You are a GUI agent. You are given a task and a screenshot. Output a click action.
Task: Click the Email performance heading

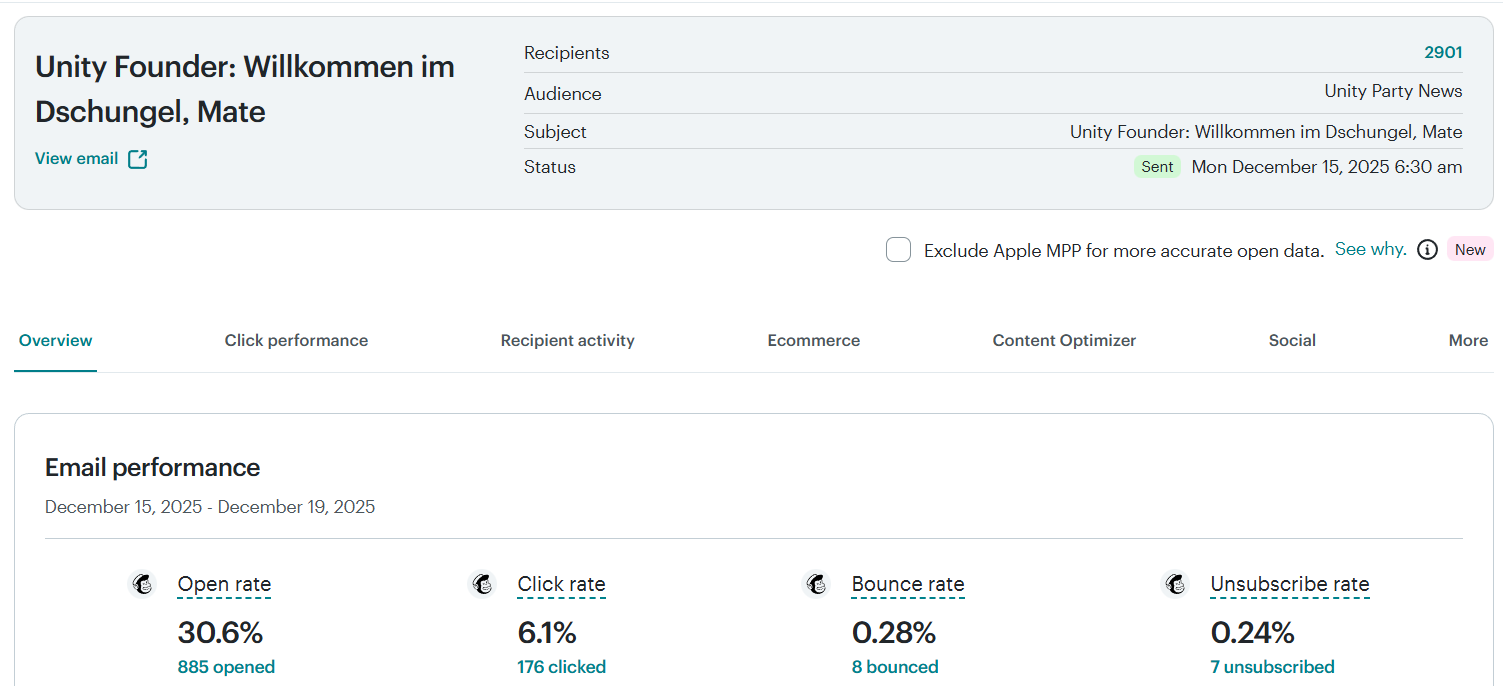[x=152, y=468]
